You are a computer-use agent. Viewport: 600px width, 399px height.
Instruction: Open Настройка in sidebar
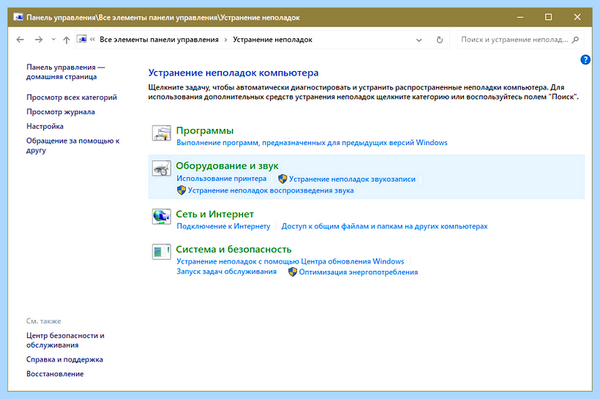pos(45,126)
